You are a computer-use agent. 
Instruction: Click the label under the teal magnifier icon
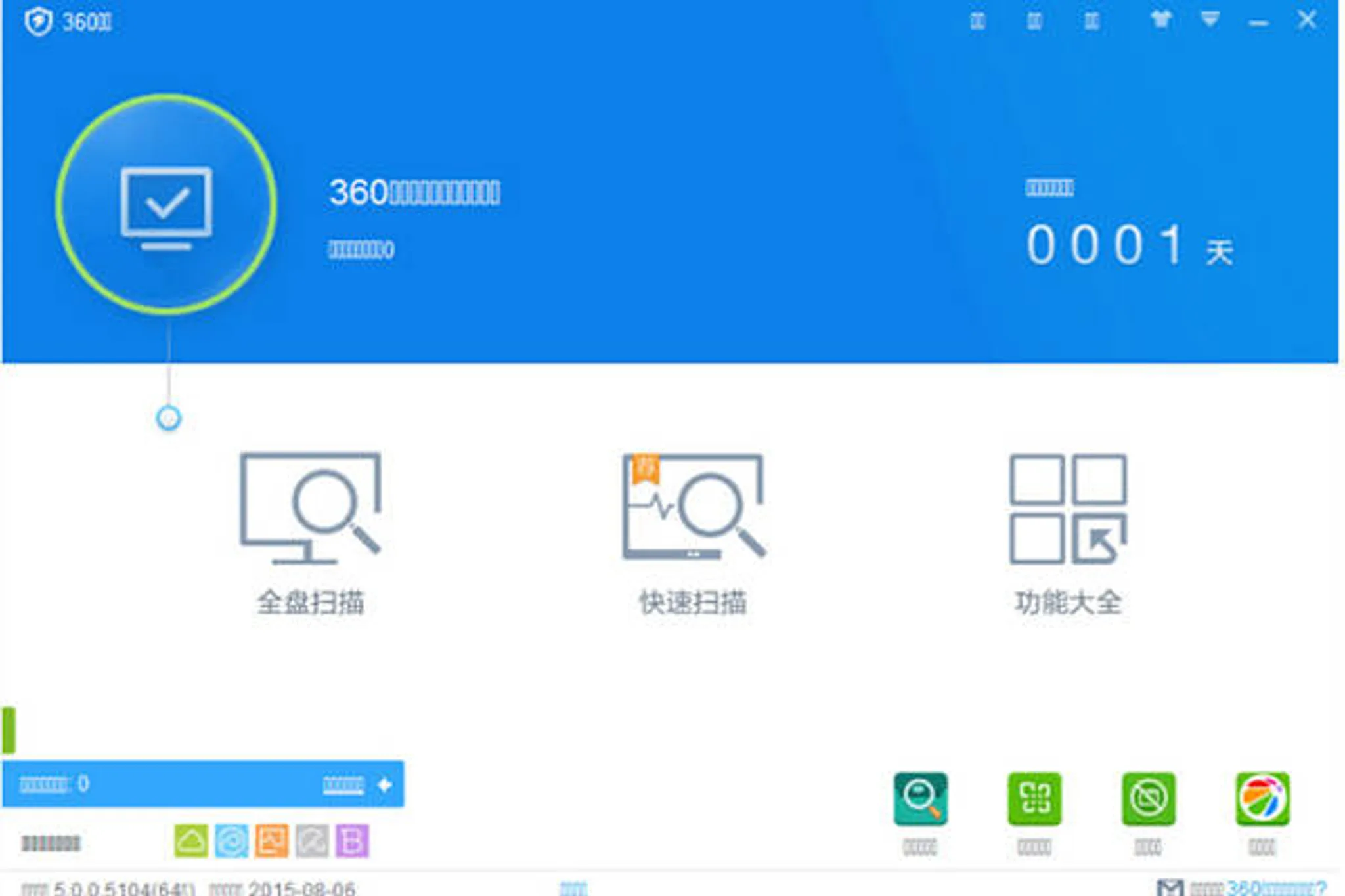tap(919, 847)
